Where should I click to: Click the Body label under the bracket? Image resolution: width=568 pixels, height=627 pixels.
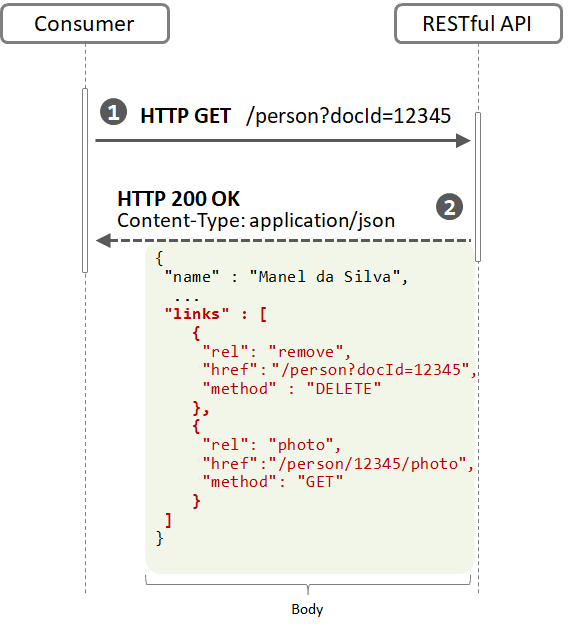tap(307, 609)
